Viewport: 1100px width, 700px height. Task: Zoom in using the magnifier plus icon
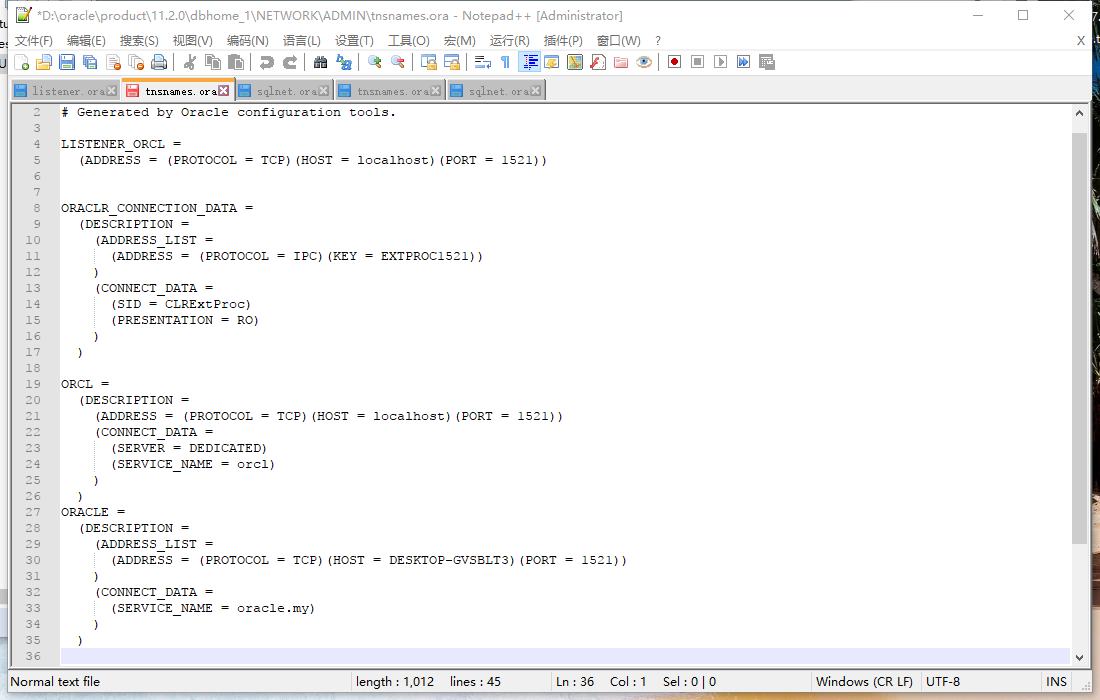pyautogui.click(x=375, y=62)
